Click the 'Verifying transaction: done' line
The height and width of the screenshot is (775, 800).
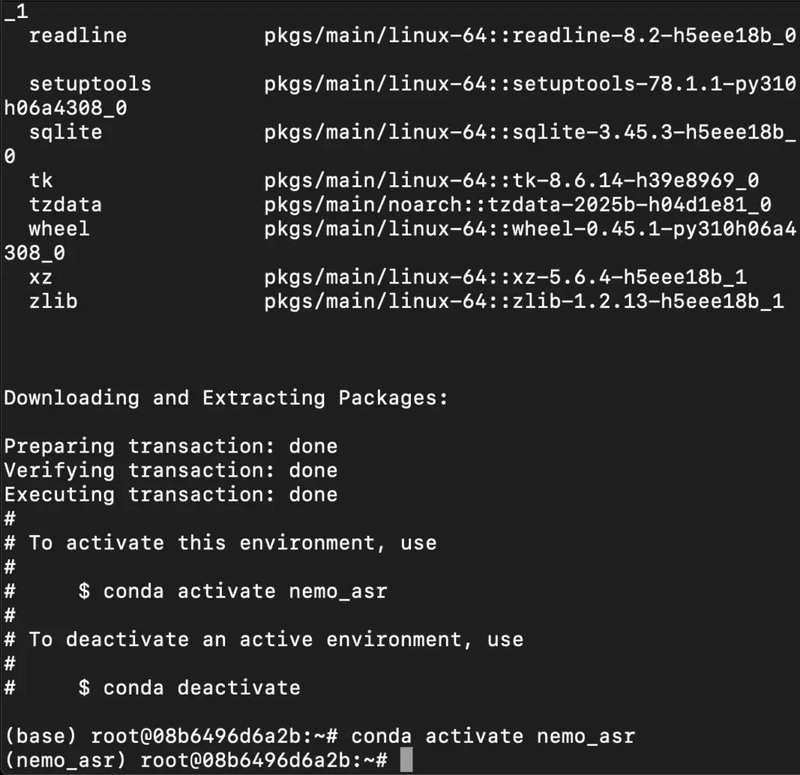point(171,470)
